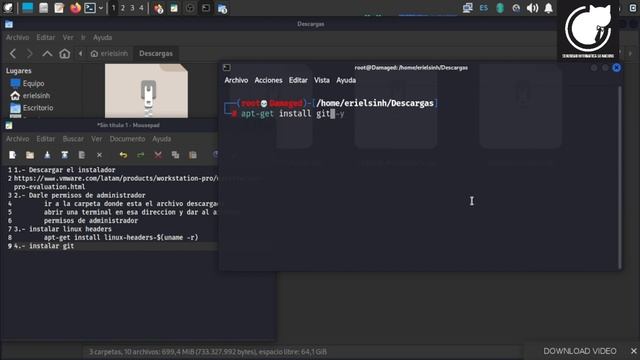Screen dimensions: 640x360
Task: Select Descargas breadcrumb in path bar
Action: 156,53
